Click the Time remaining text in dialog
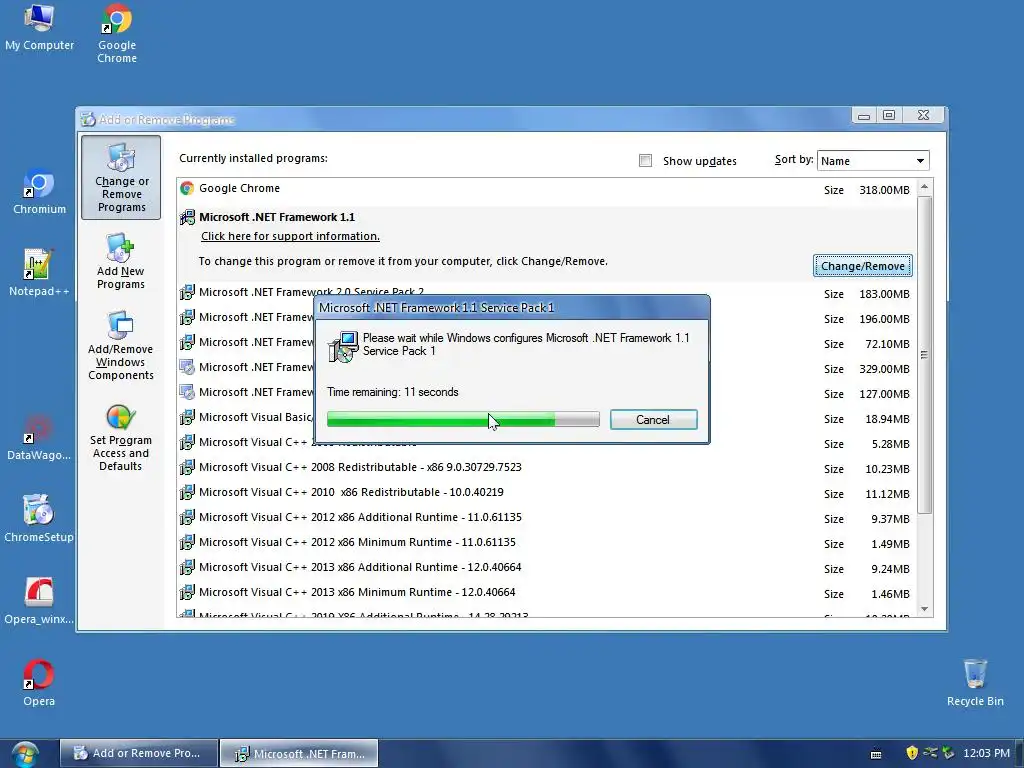 click(392, 392)
